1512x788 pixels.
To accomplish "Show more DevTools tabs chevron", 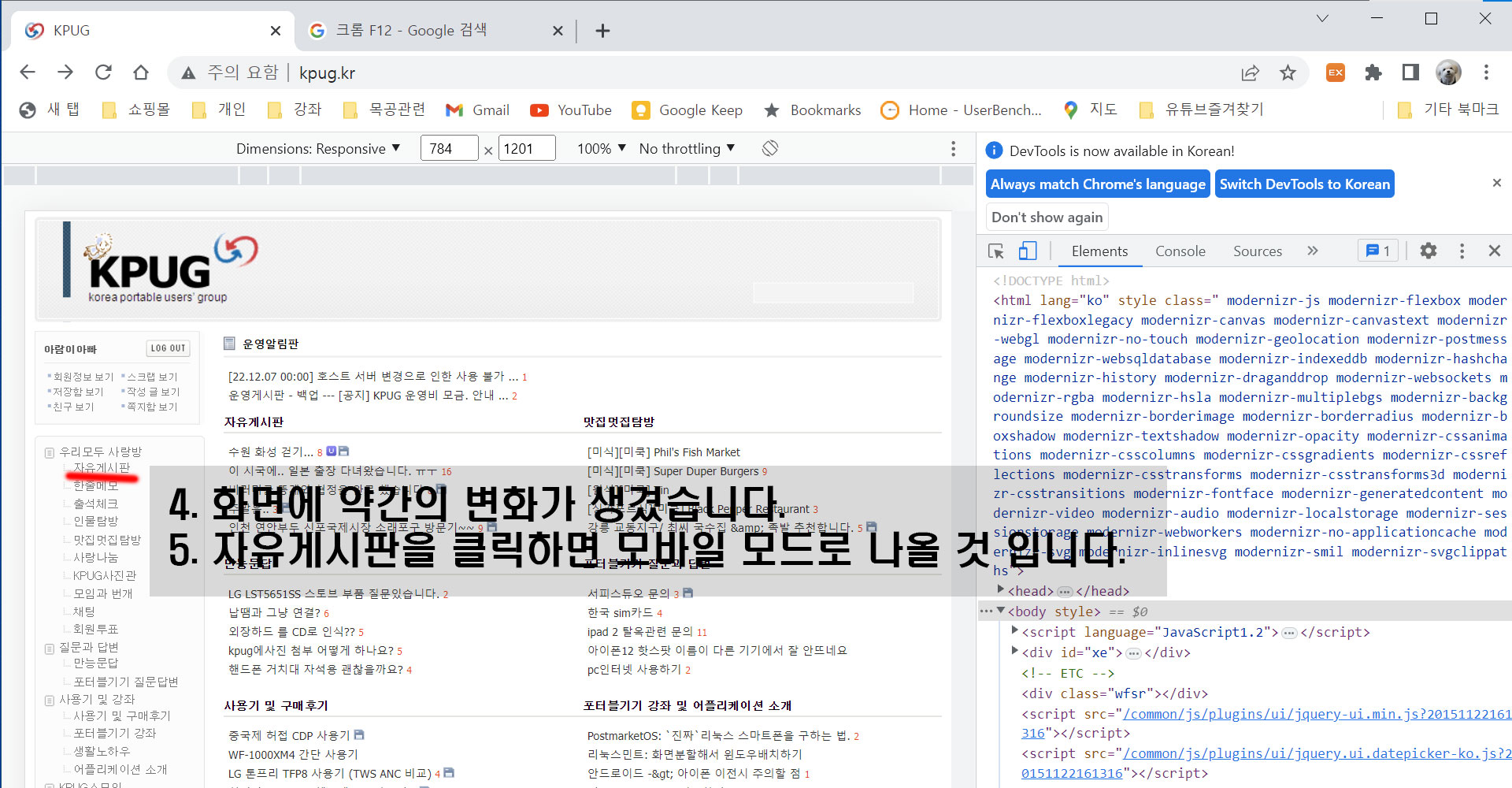I will click(x=1313, y=251).
